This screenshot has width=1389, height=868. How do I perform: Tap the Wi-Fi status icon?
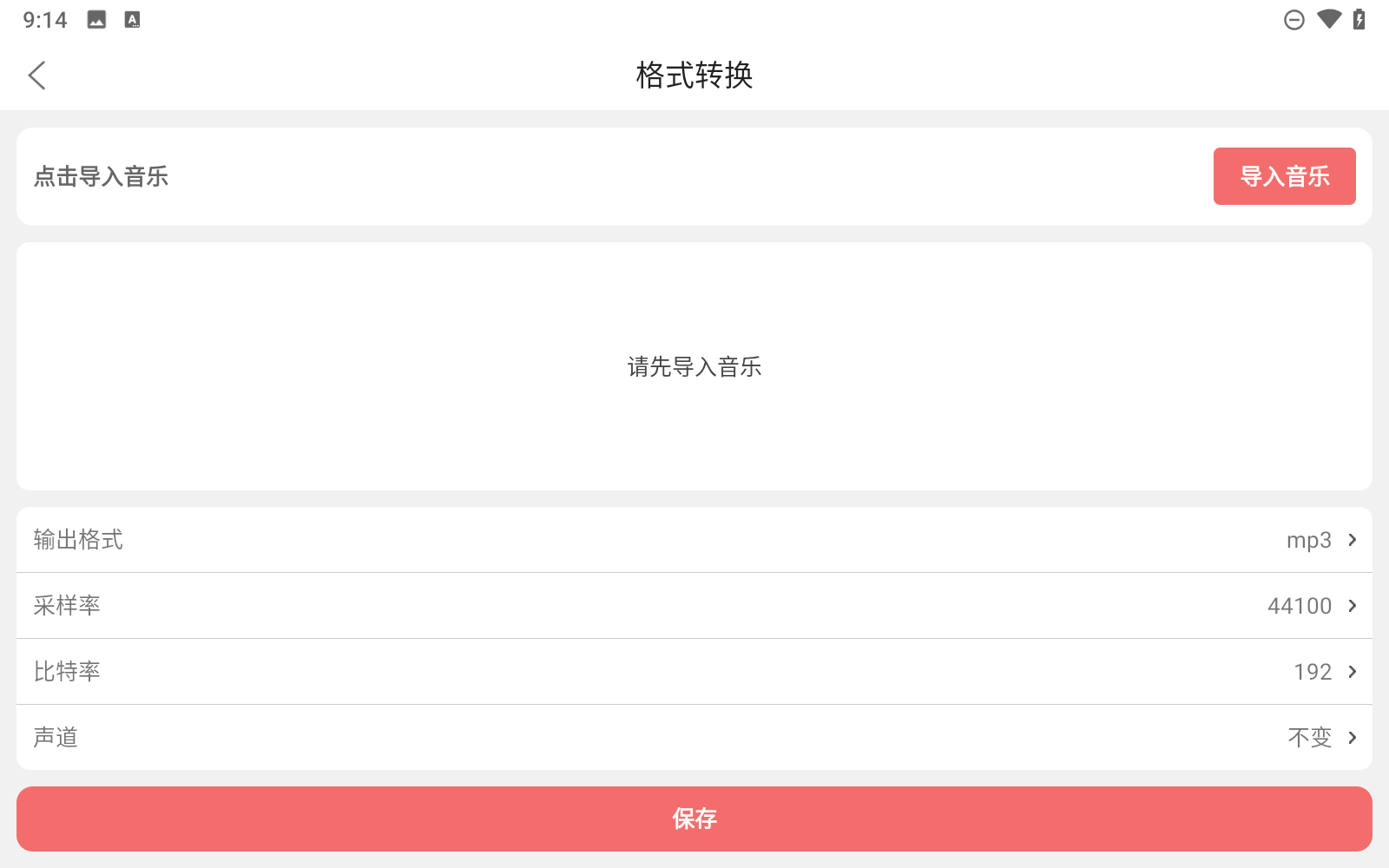coord(1328,19)
